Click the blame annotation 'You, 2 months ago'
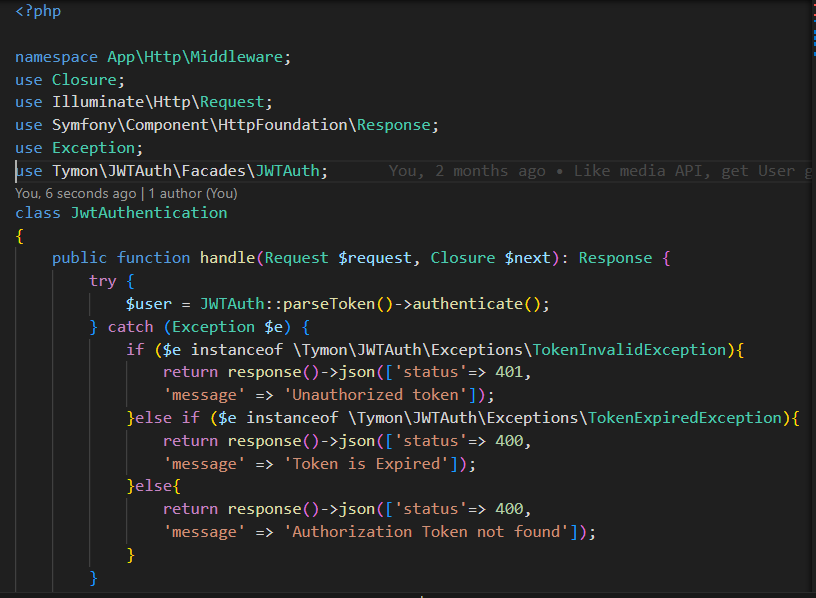Viewport: 816px width, 598px height. click(467, 171)
